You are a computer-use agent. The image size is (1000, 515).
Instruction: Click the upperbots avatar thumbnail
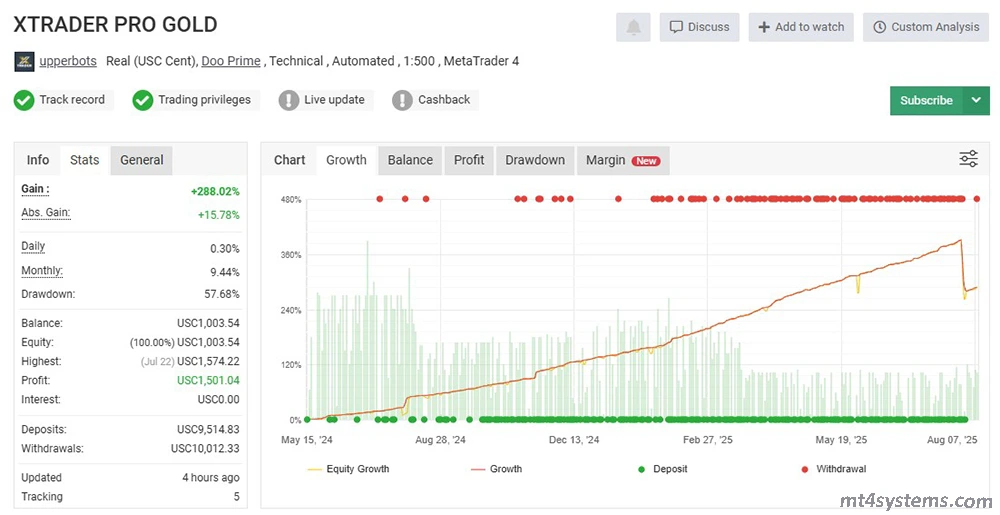24,62
